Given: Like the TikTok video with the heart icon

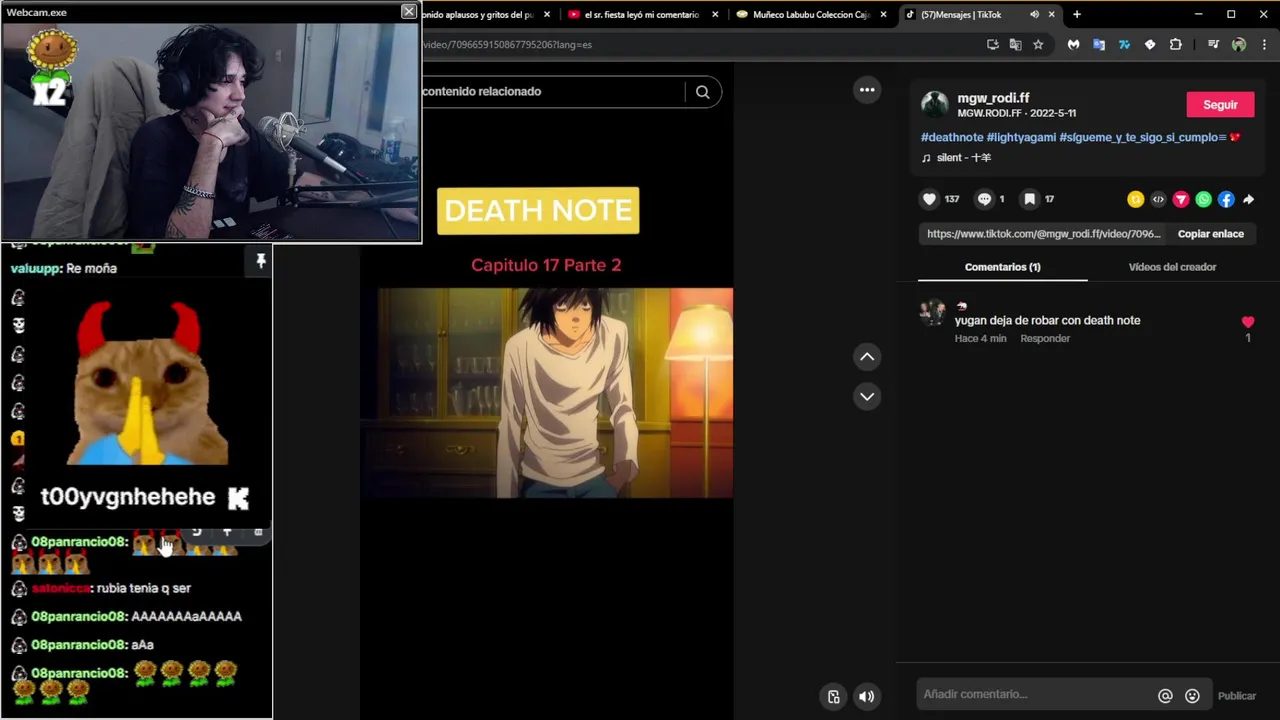Looking at the screenshot, I should (929, 199).
